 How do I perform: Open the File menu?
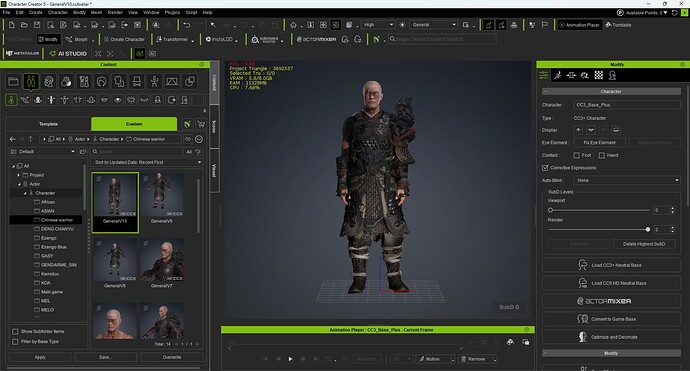[x=6, y=12]
